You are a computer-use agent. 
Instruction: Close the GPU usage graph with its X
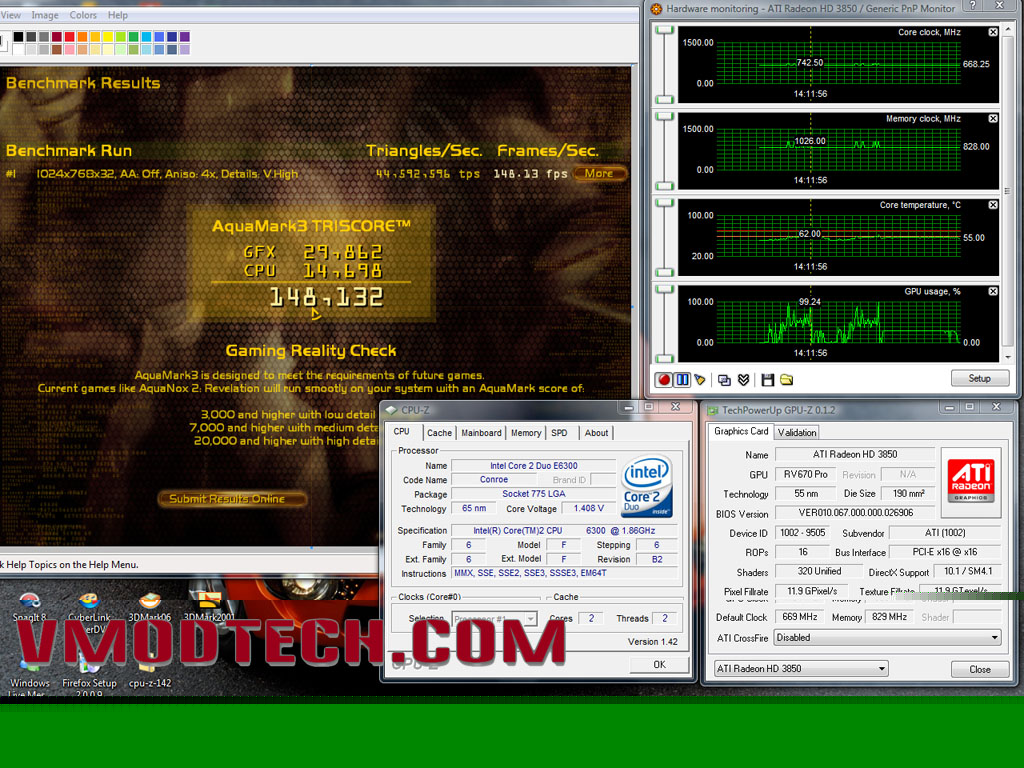pos(993,291)
